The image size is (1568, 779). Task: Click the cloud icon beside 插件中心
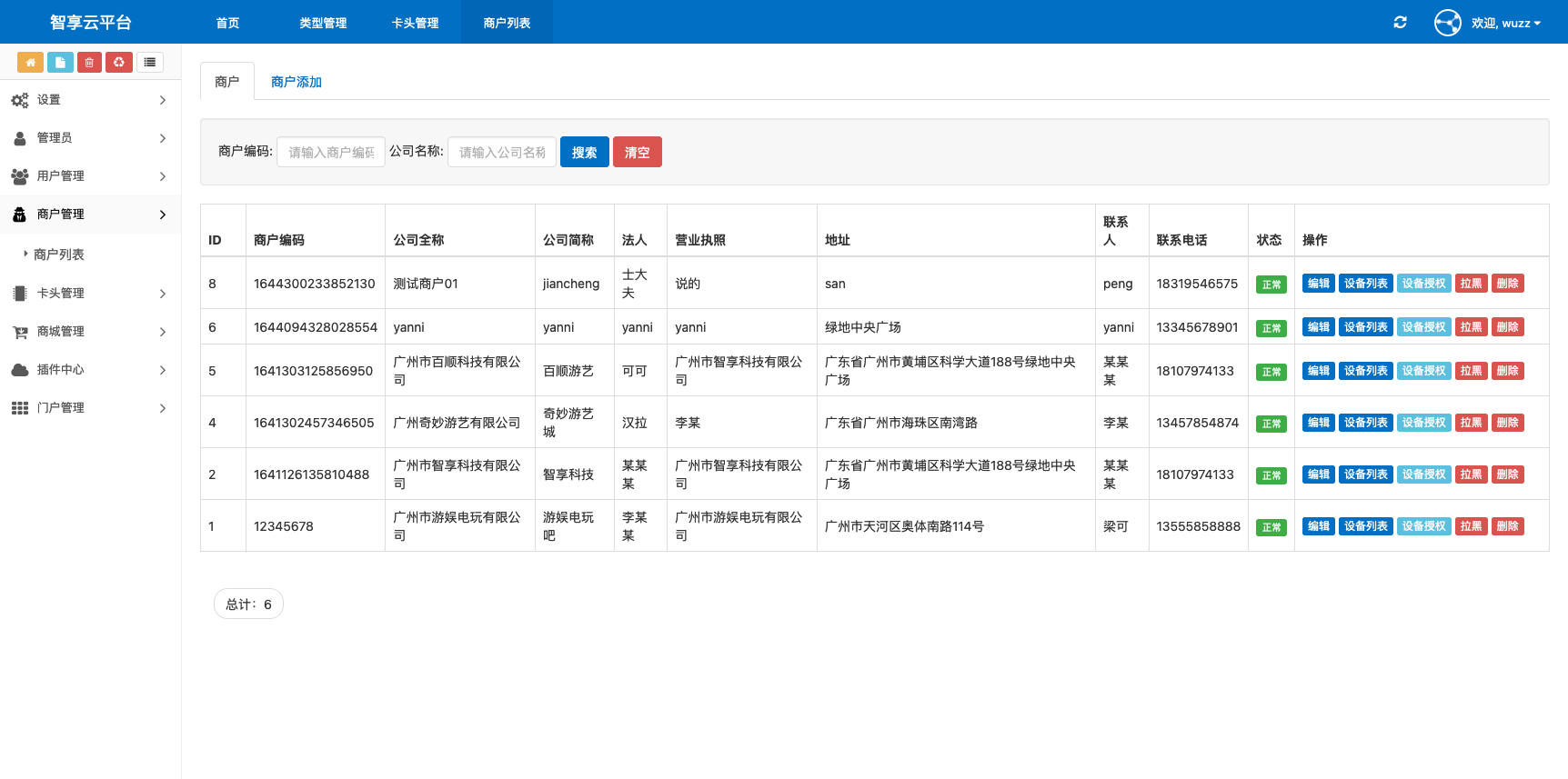[x=20, y=370]
